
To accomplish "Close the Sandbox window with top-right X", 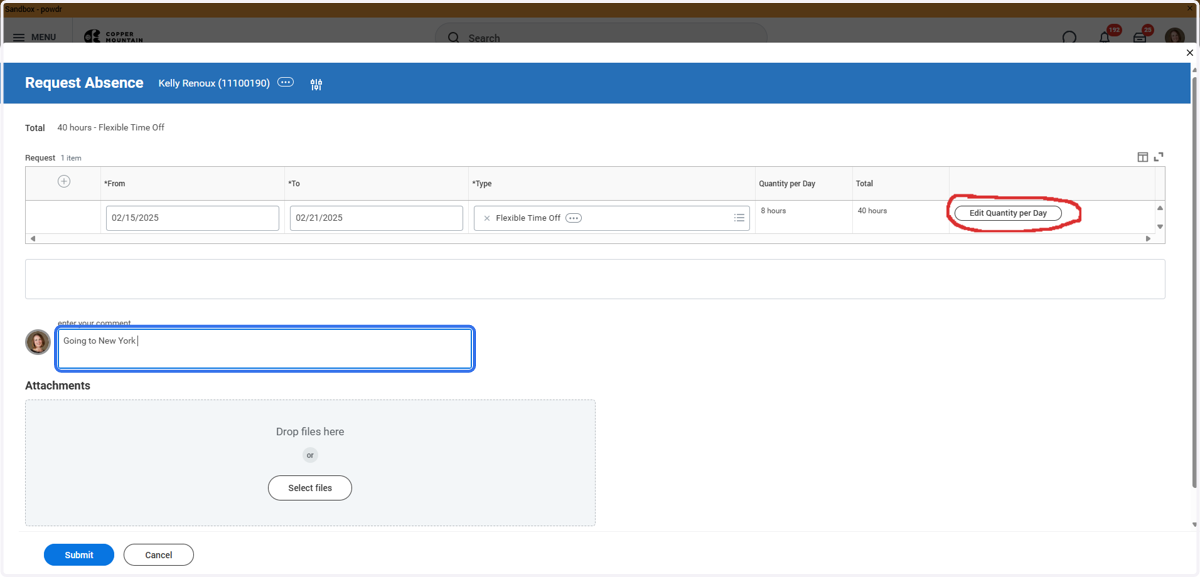I will (x=1190, y=8).
